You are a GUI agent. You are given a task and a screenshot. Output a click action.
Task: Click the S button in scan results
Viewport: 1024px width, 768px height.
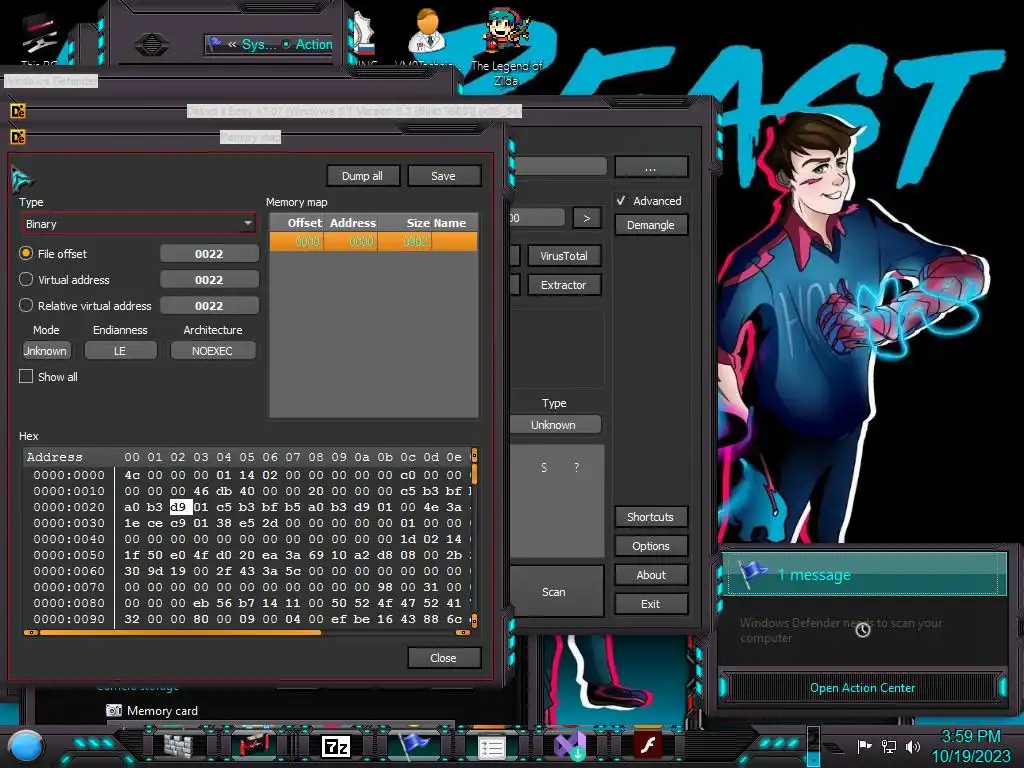544,468
